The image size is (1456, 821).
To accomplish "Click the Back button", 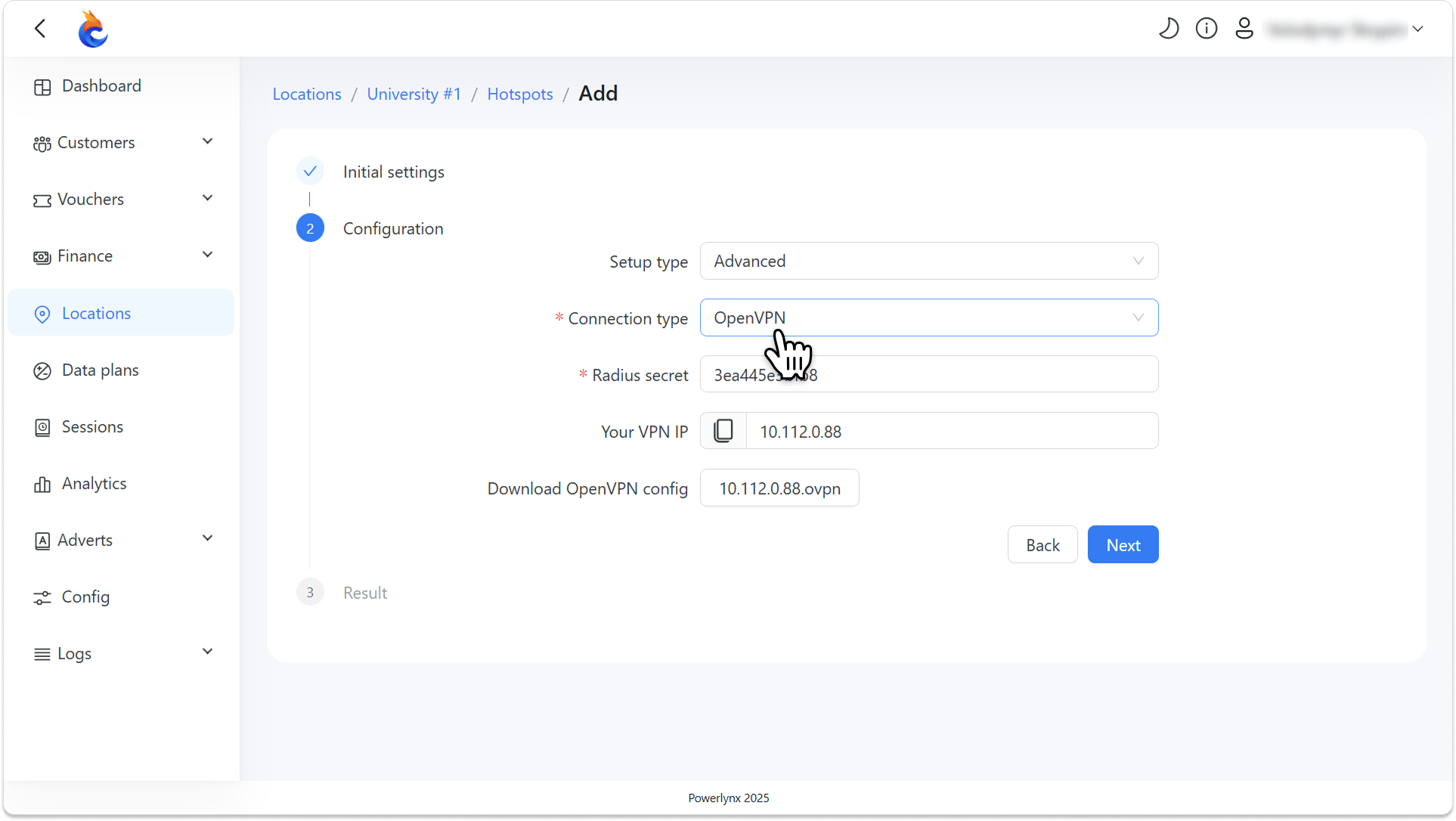I will 1042,545.
